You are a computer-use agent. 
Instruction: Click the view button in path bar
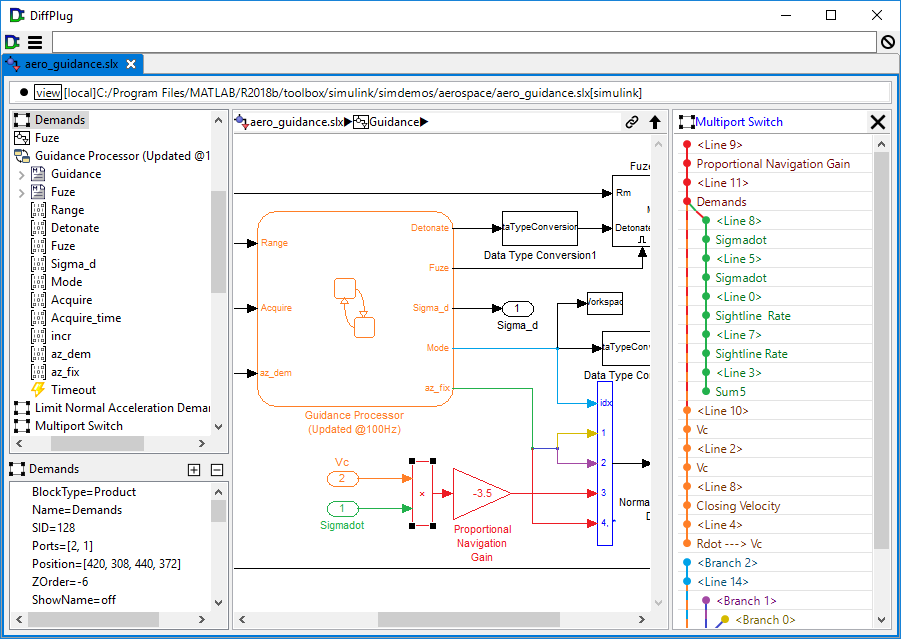(48, 93)
